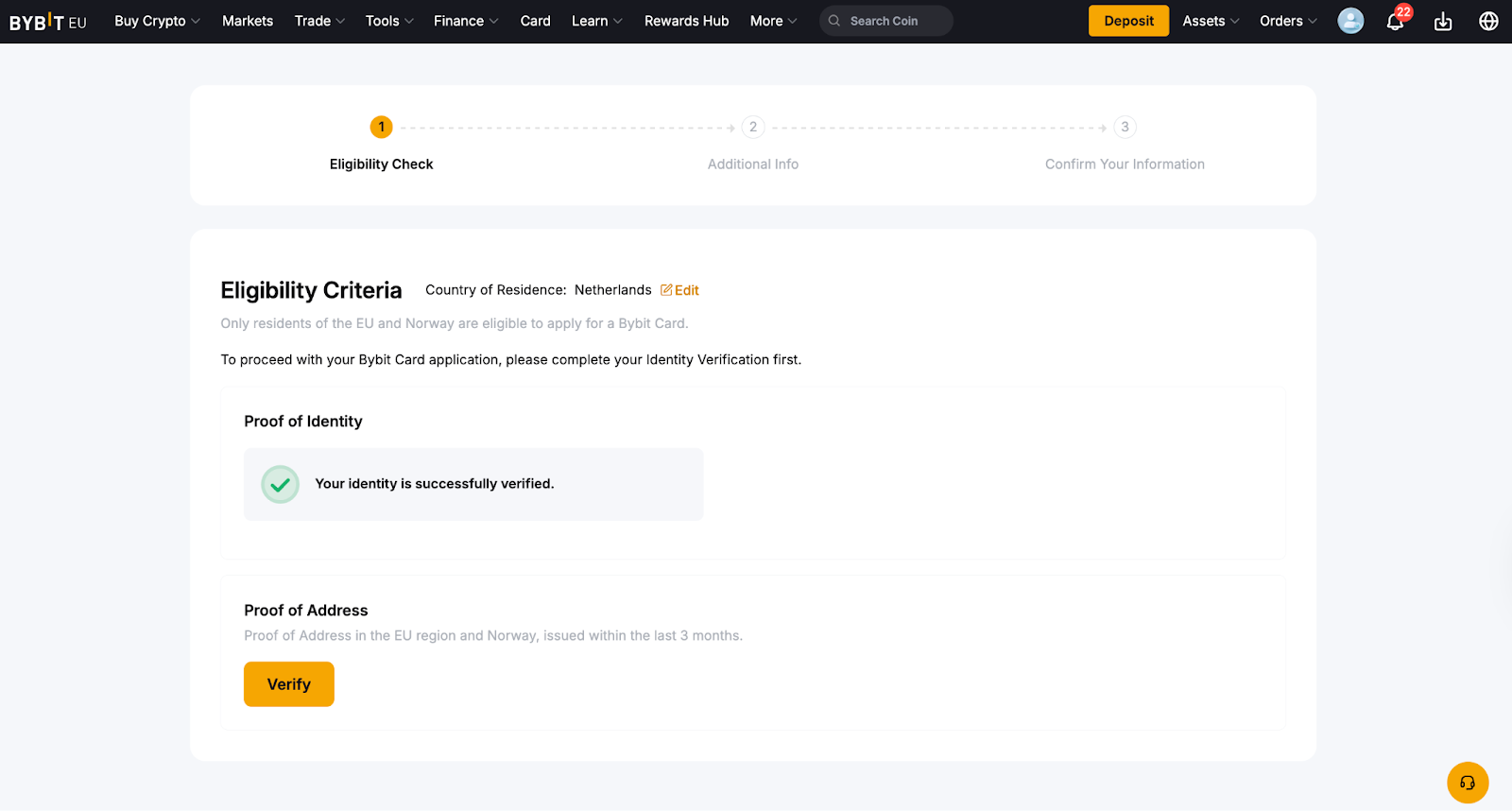Click the Eligibility Criteria heading
The height and width of the screenshot is (811, 1512).
point(311,290)
